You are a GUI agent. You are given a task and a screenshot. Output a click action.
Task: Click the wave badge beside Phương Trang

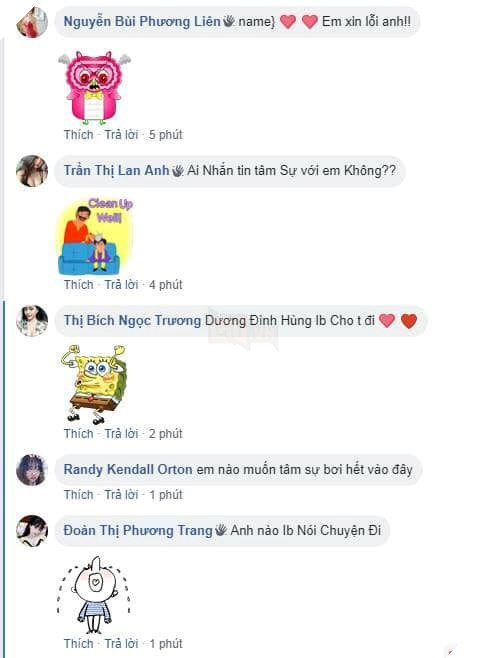click(221, 530)
